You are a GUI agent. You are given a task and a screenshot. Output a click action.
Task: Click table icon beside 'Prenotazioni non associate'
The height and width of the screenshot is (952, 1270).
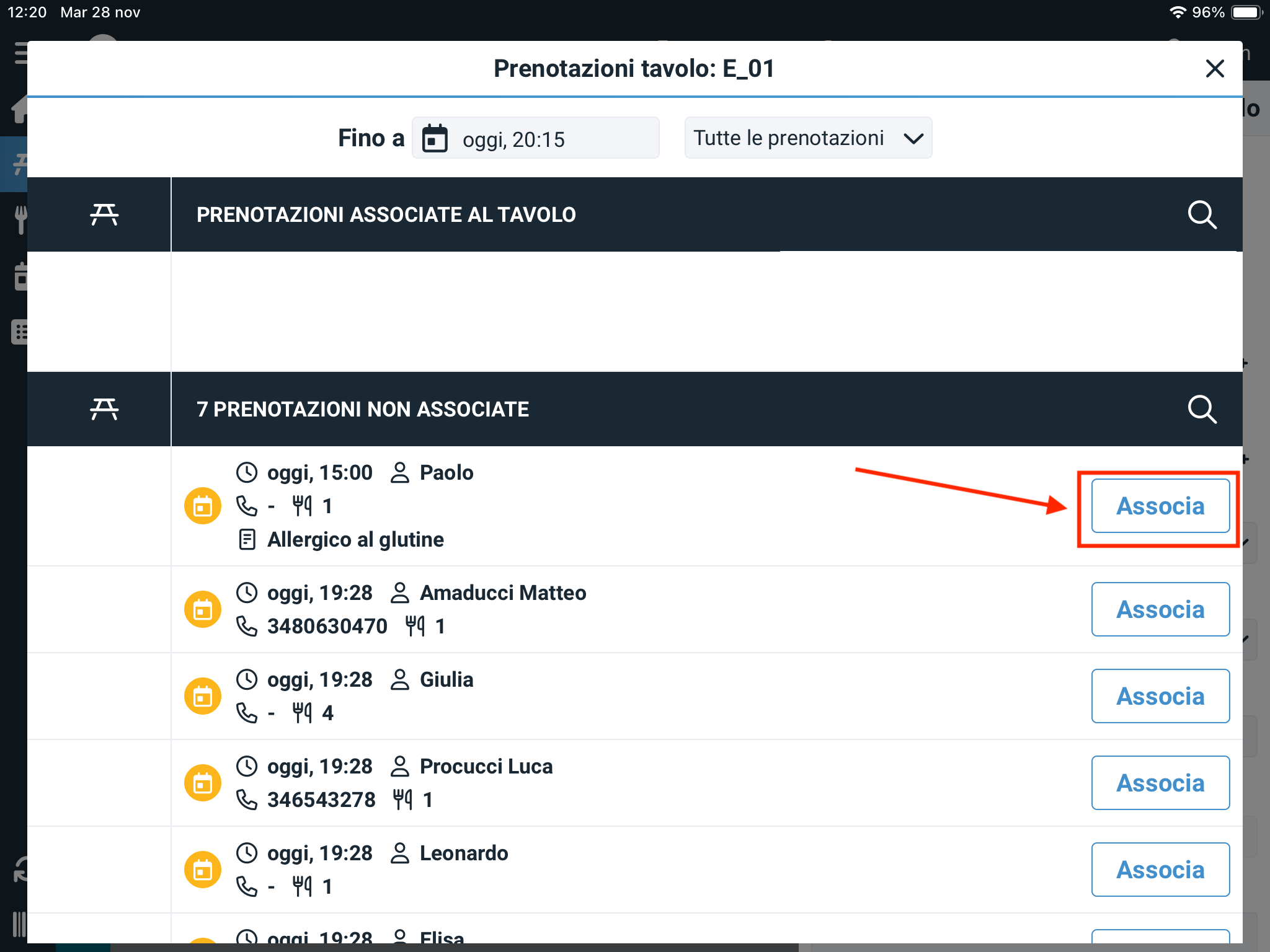(x=104, y=410)
